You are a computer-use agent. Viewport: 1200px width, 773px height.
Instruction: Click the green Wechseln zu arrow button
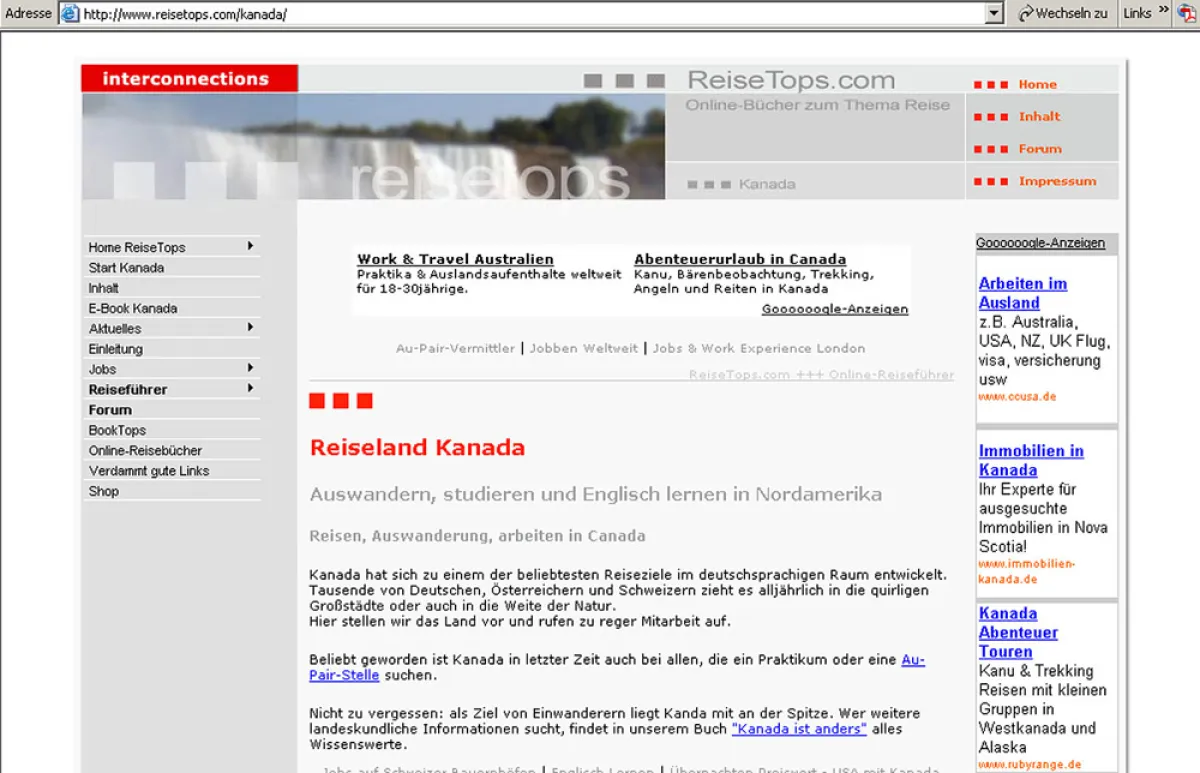[1025, 13]
